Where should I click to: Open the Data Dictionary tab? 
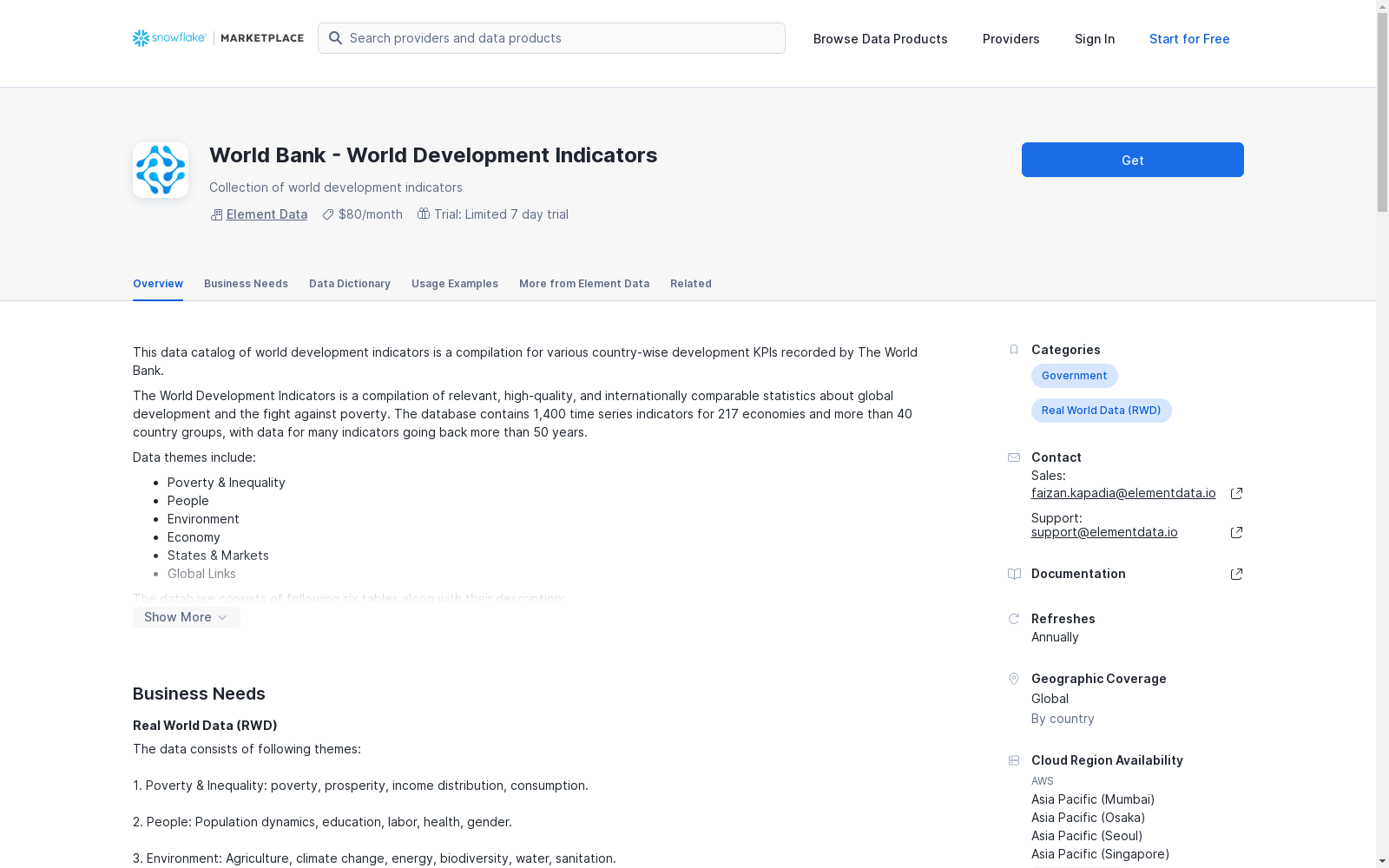tap(350, 284)
